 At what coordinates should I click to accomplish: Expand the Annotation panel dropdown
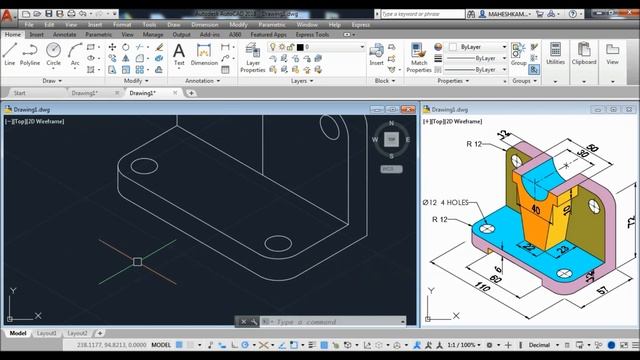[202, 81]
